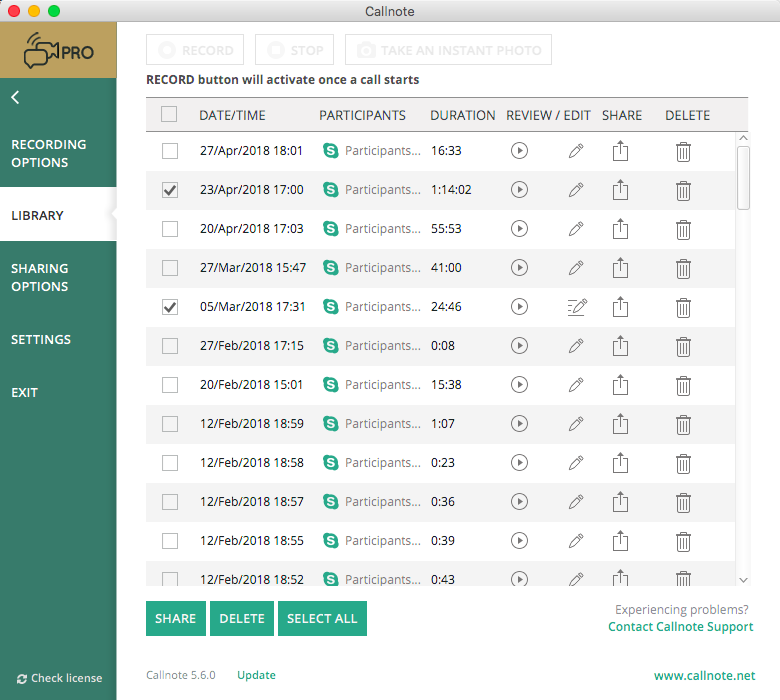Viewport: 780px width, 700px height.
Task: Uncheck the 23/Apr/2018 17:00 row checkbox
Action: point(170,190)
